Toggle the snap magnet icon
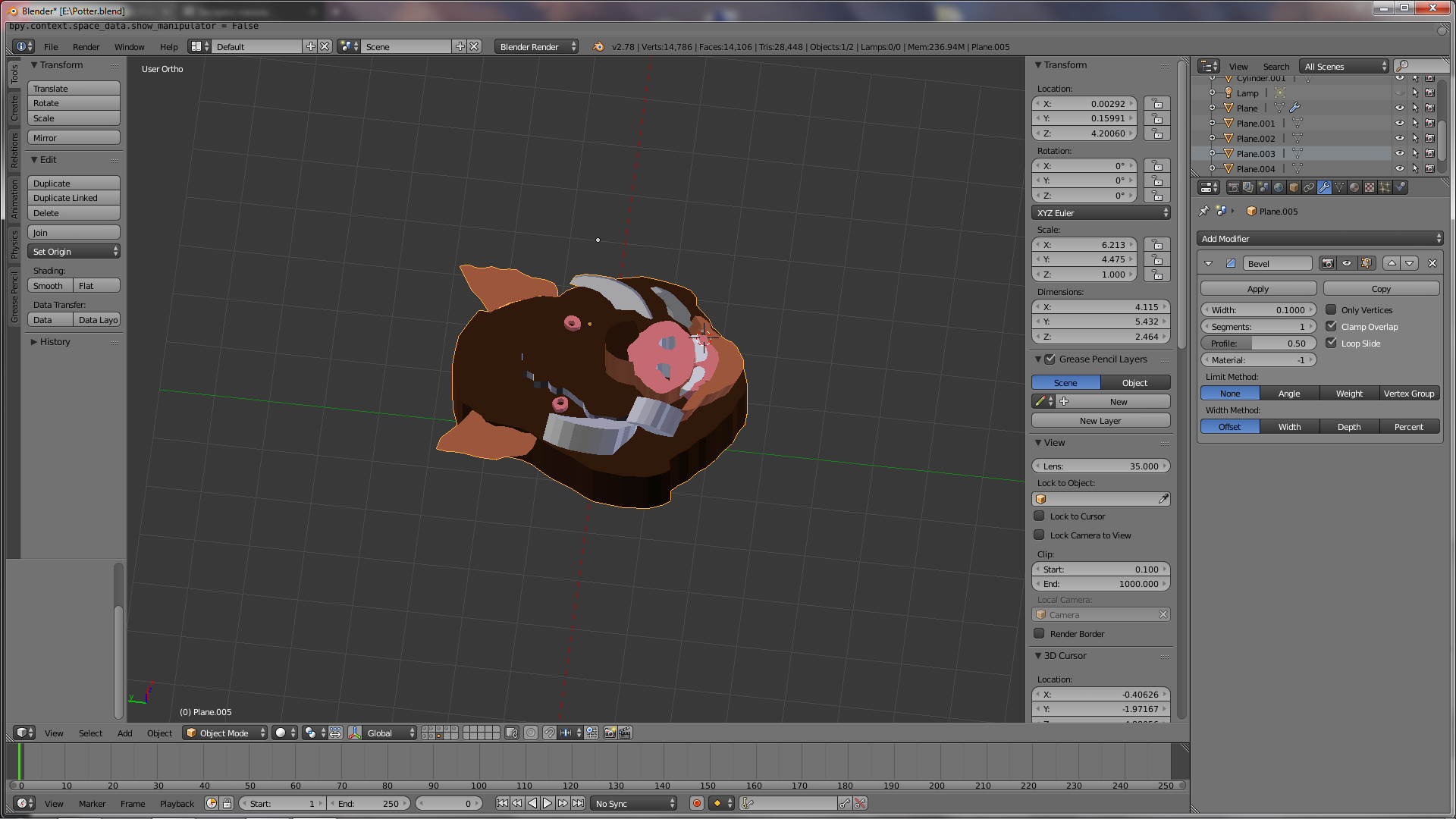Screen dimensions: 1456x819 (550, 733)
